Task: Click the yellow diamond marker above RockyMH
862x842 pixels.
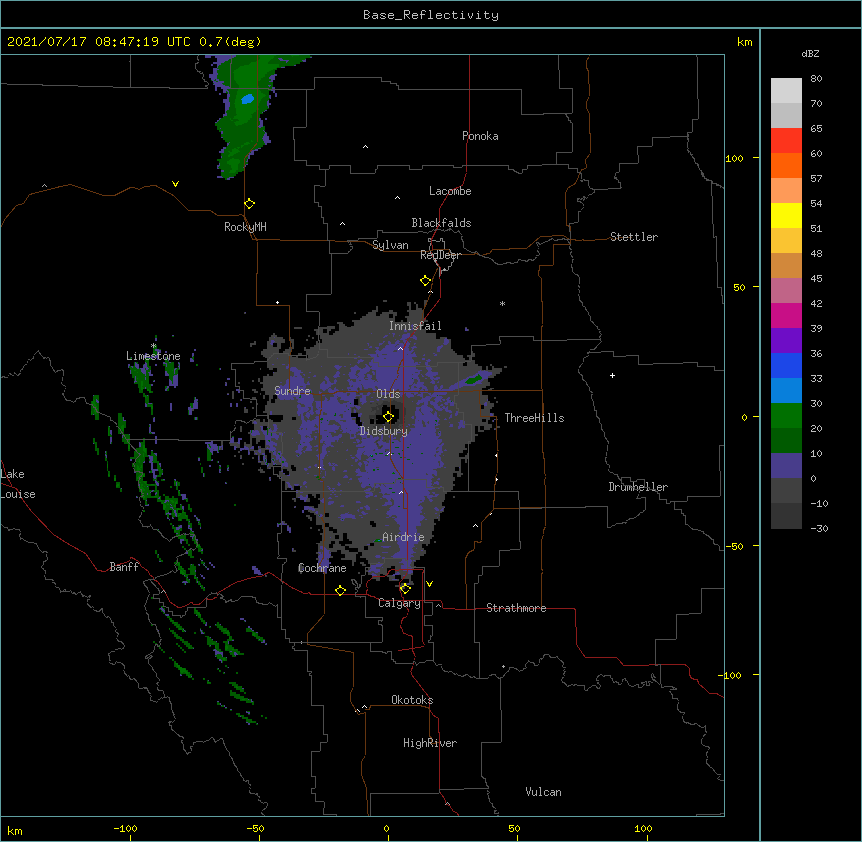Action: (x=250, y=204)
